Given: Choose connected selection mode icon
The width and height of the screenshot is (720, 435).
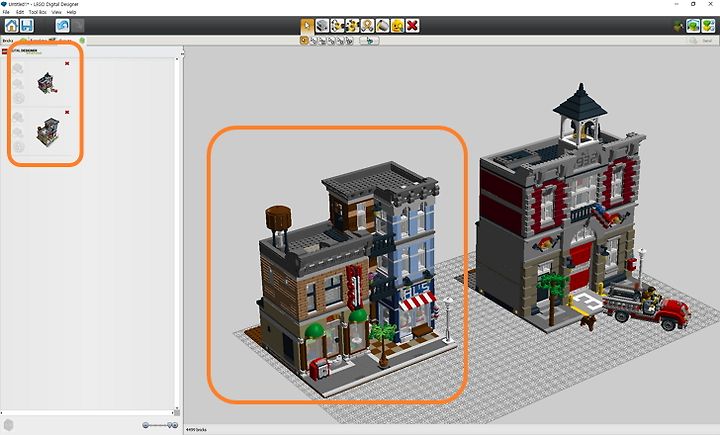Looking at the screenshot, I should click(322, 41).
